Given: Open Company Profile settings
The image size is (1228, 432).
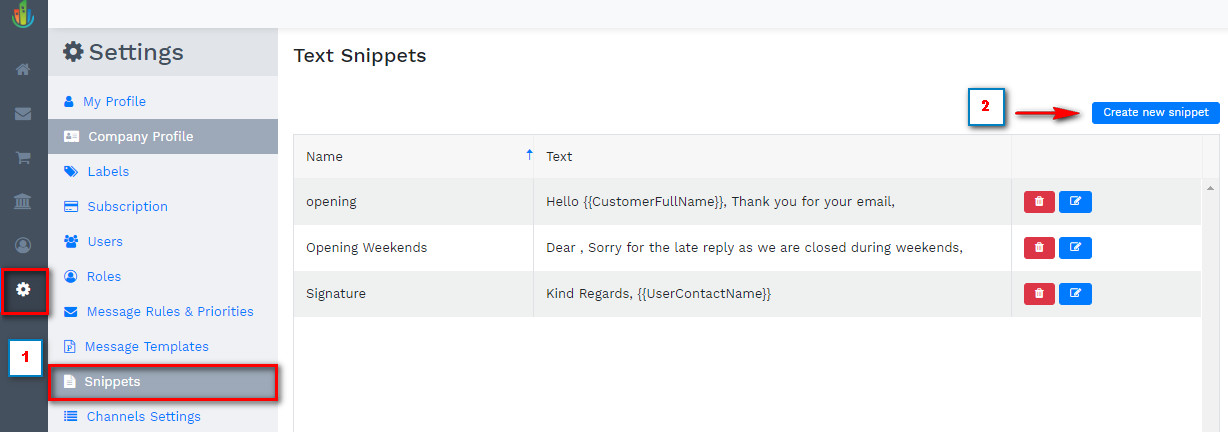Looking at the screenshot, I should coord(140,137).
